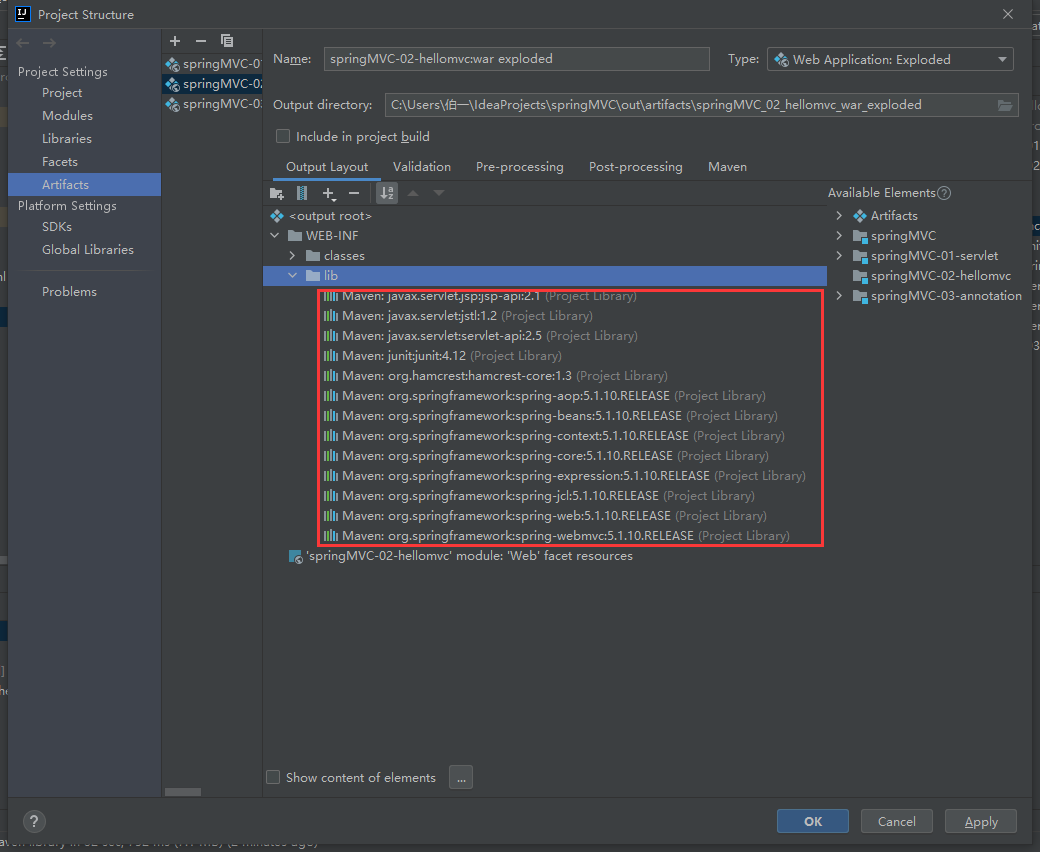This screenshot has height=852, width=1040.
Task: Expand springMVC module in Available Elements
Action: tap(839, 235)
